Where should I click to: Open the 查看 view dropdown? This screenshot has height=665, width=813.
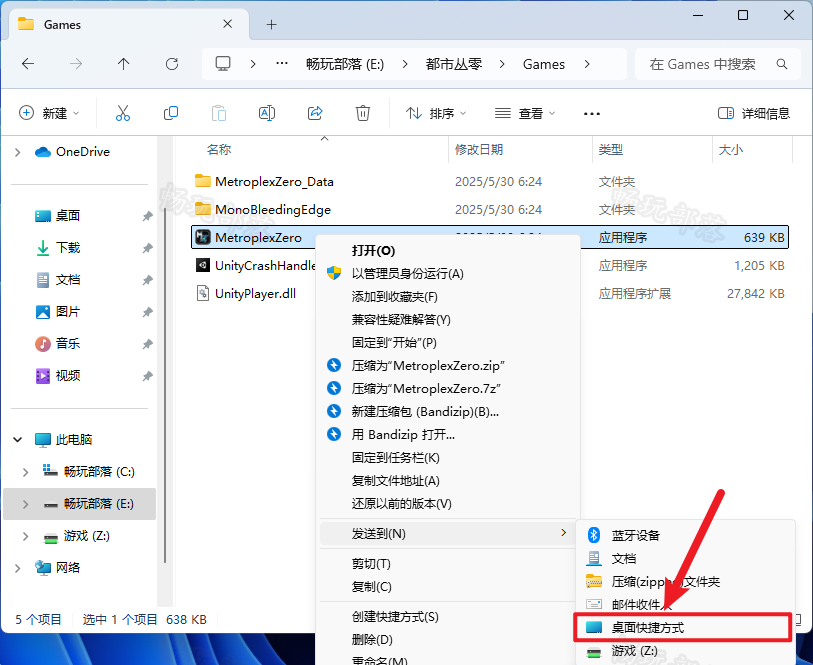point(525,113)
